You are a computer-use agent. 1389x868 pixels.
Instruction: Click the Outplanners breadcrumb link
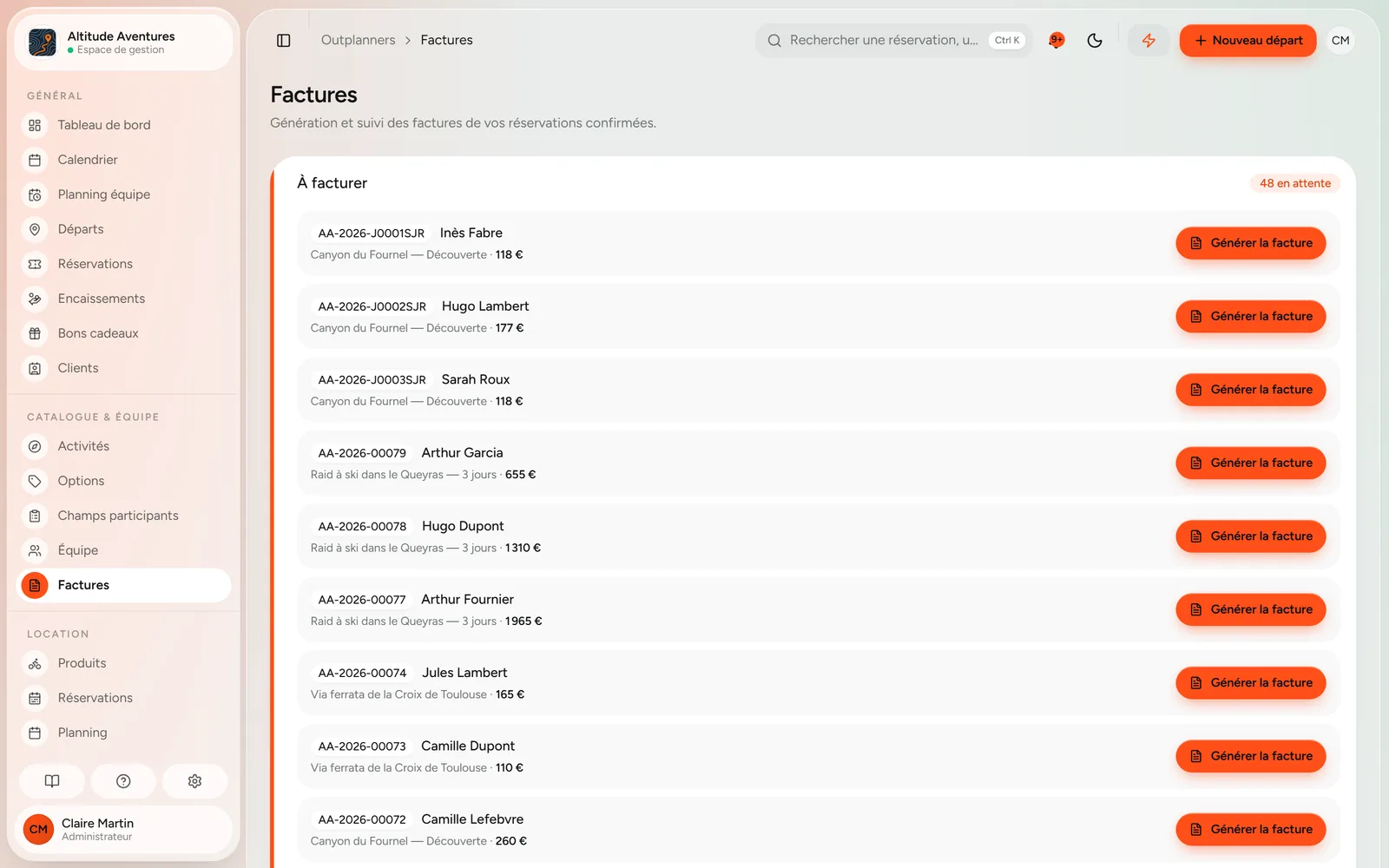(x=358, y=41)
